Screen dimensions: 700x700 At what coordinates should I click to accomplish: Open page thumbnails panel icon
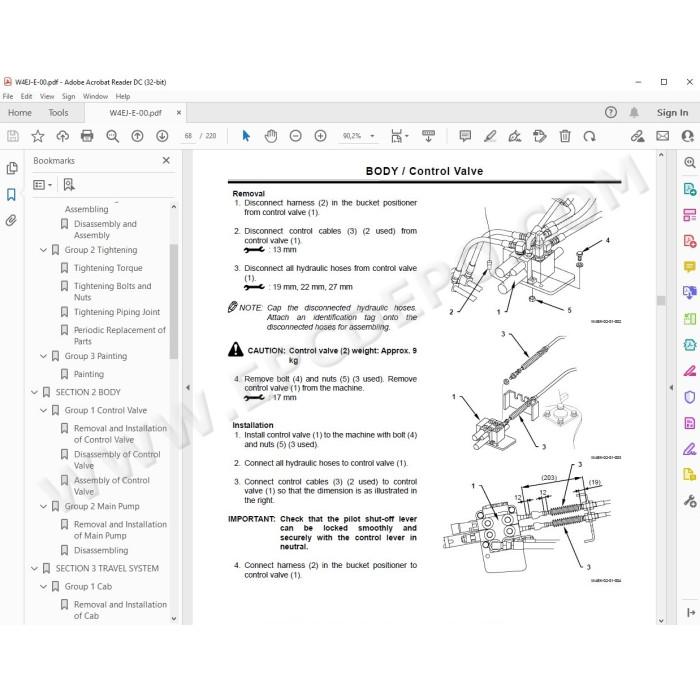12,168
